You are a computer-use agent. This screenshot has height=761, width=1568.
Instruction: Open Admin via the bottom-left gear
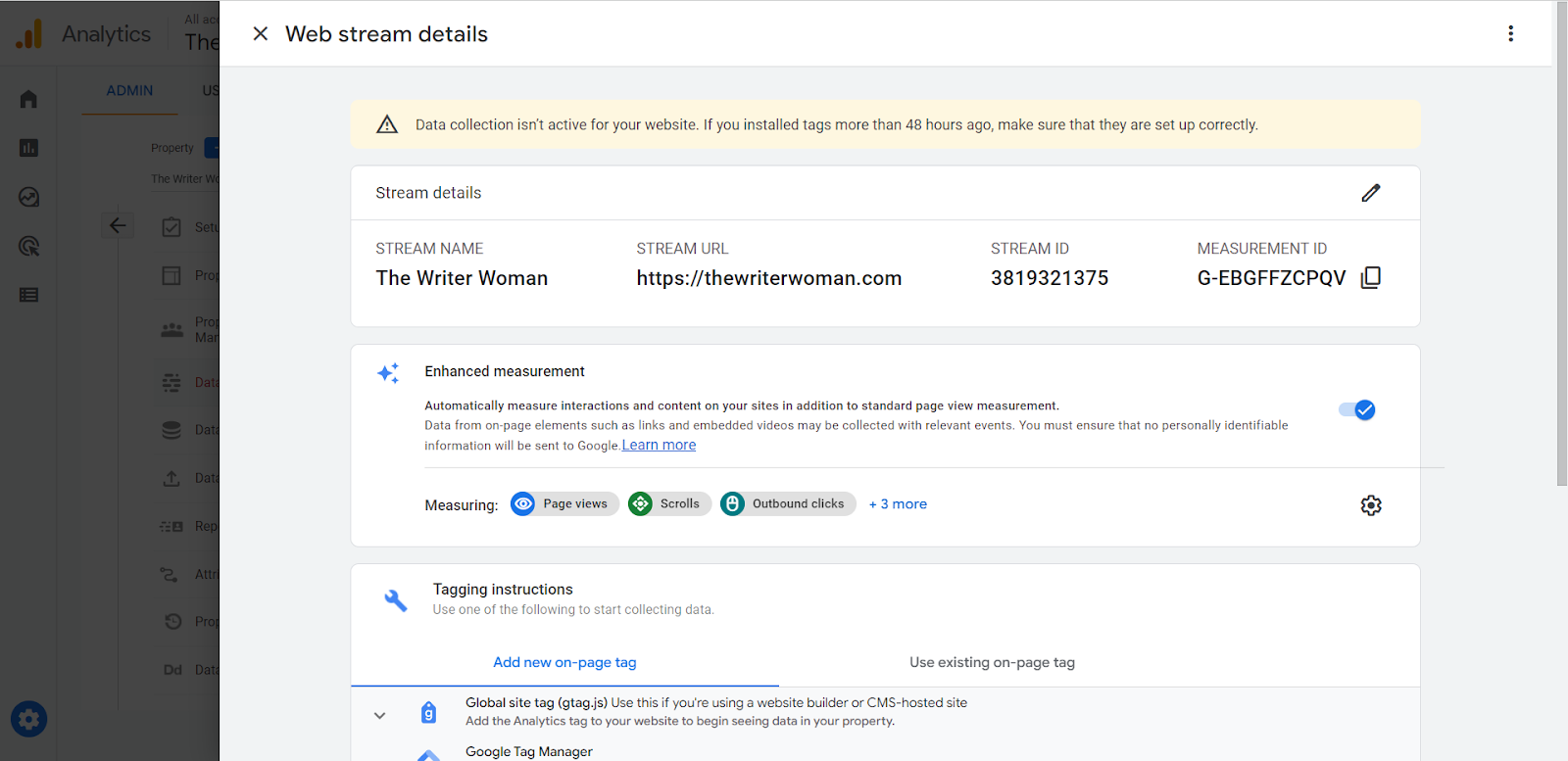[29, 720]
